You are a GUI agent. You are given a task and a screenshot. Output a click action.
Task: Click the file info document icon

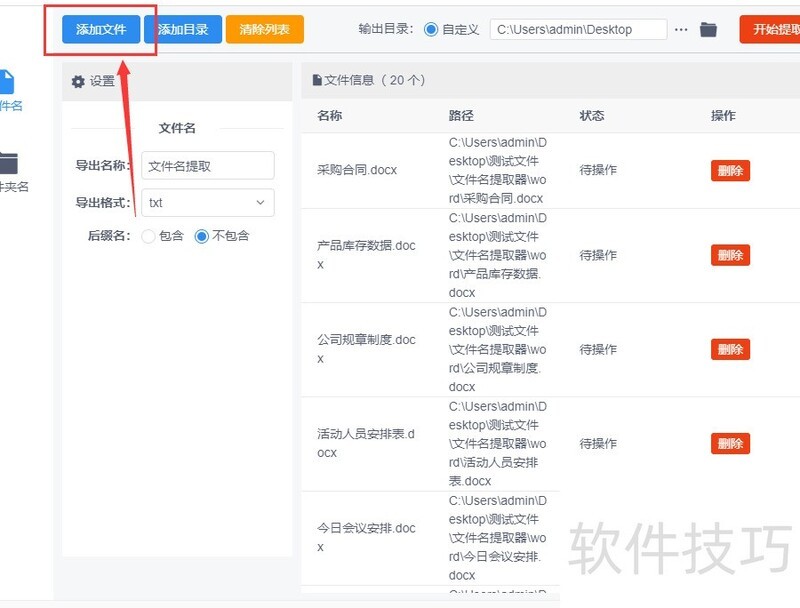[317, 80]
